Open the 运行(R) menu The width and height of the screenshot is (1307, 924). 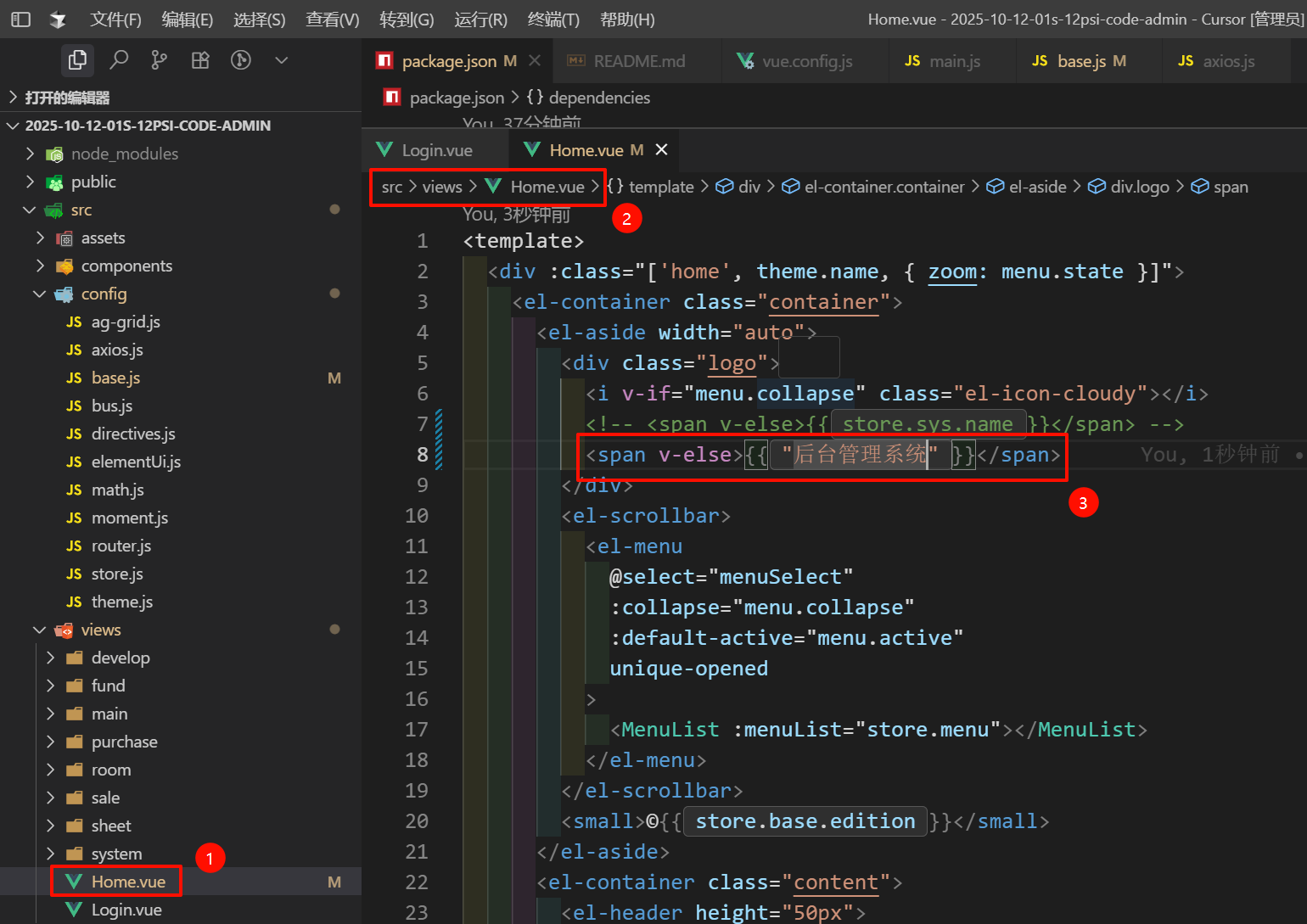pos(480,19)
